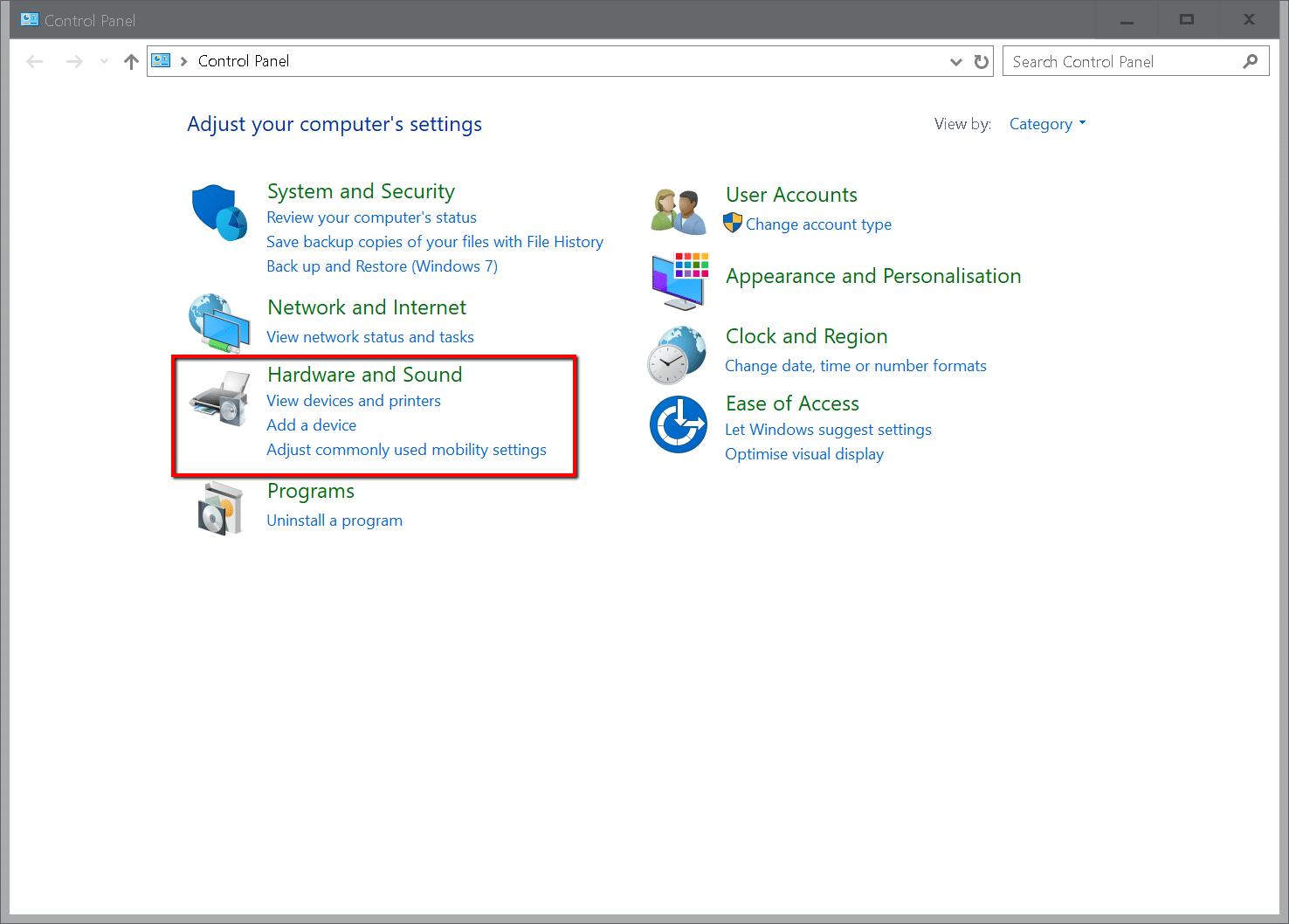
Task: Click the title bar Control Panel icon
Action: [x=30, y=19]
